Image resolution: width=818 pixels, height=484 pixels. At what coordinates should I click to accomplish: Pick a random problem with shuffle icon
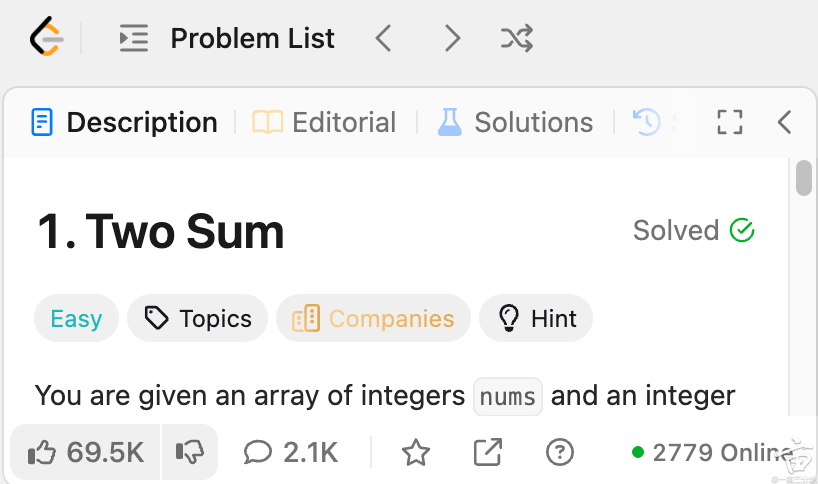click(517, 38)
